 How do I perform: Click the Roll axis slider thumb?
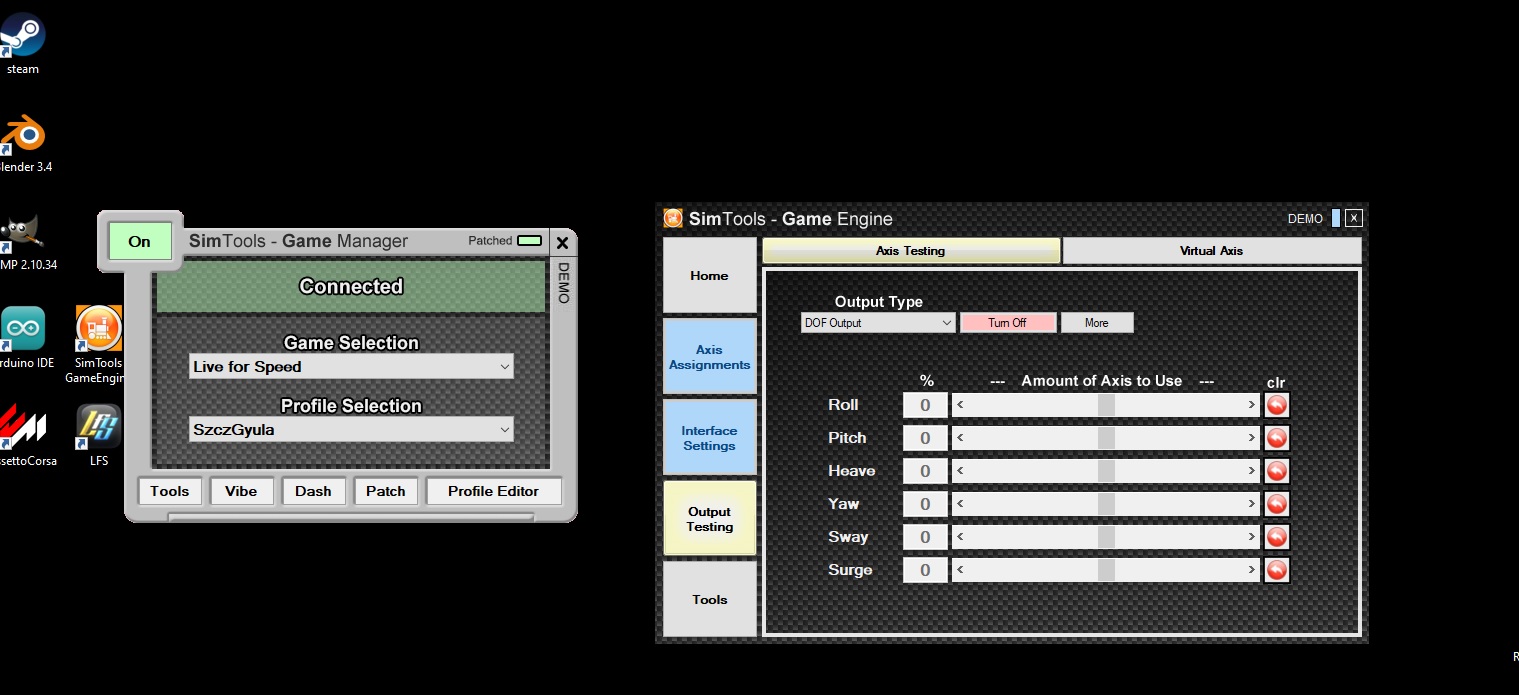[1106, 405]
